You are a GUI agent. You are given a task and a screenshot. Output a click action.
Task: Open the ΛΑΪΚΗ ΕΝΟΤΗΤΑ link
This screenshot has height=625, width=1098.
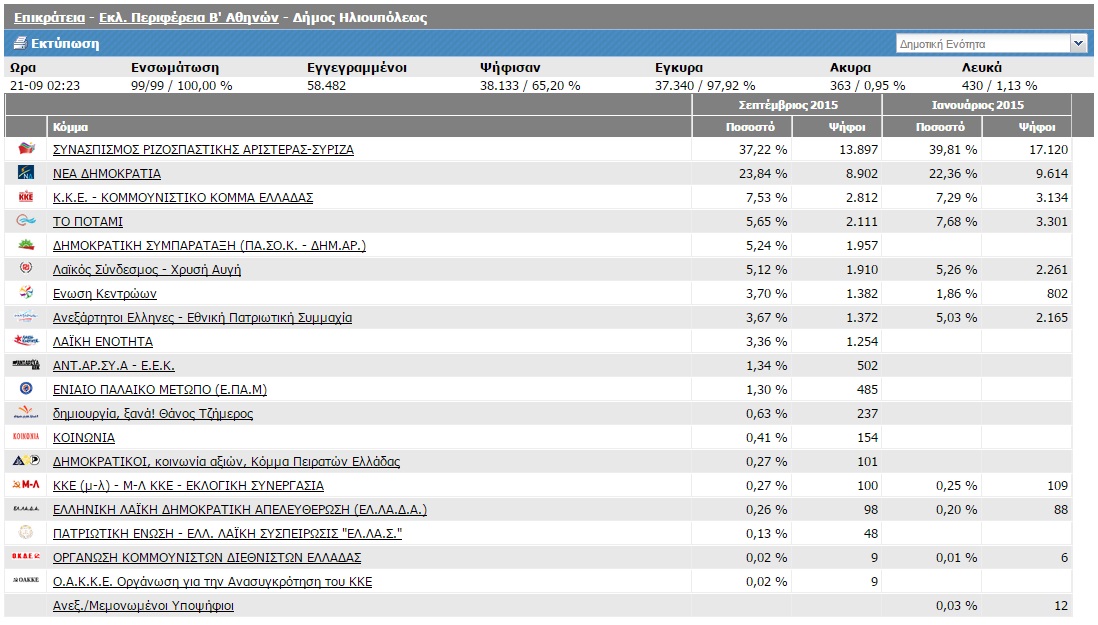click(x=102, y=342)
